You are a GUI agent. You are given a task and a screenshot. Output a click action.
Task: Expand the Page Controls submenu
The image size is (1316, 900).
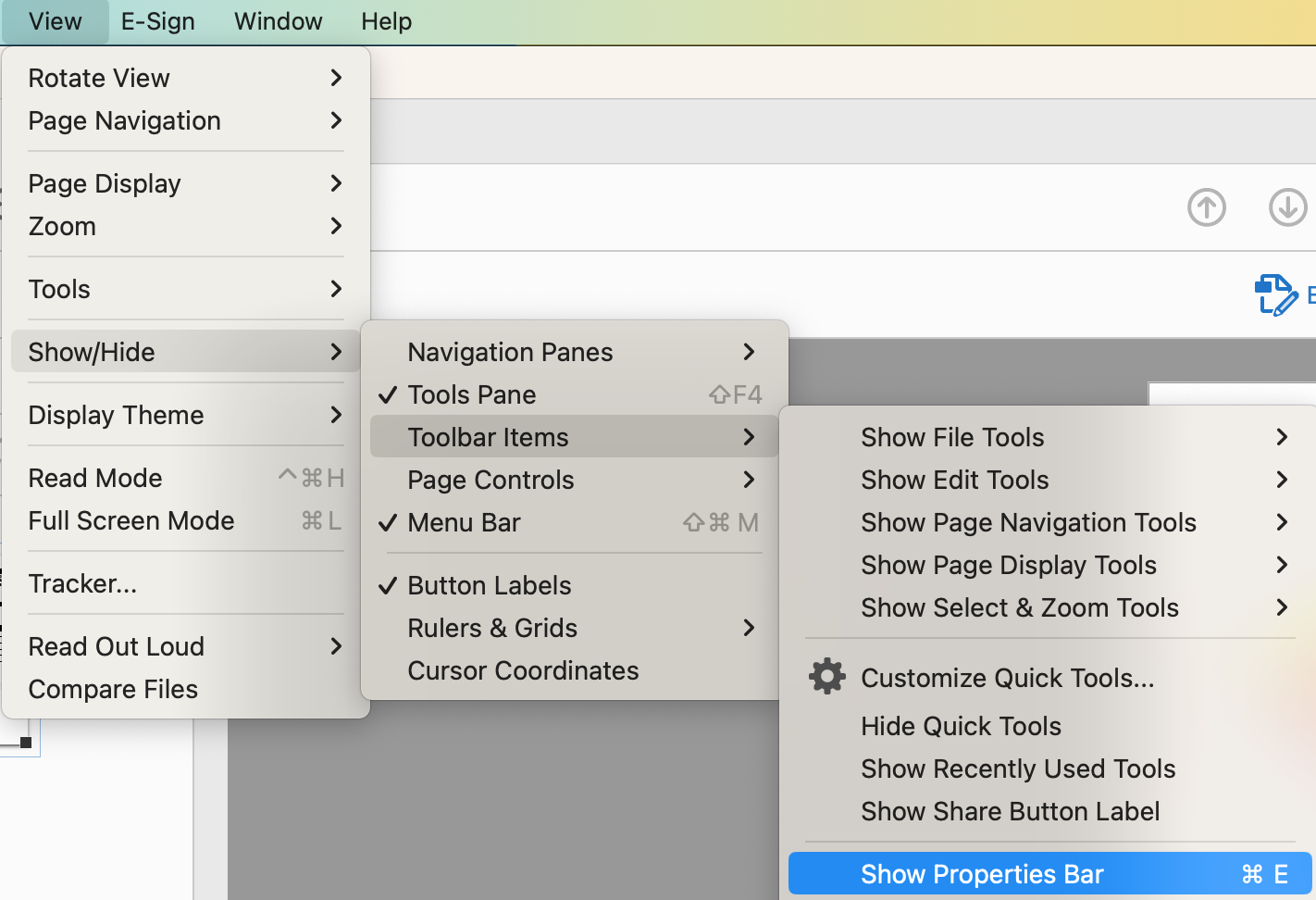click(x=490, y=480)
